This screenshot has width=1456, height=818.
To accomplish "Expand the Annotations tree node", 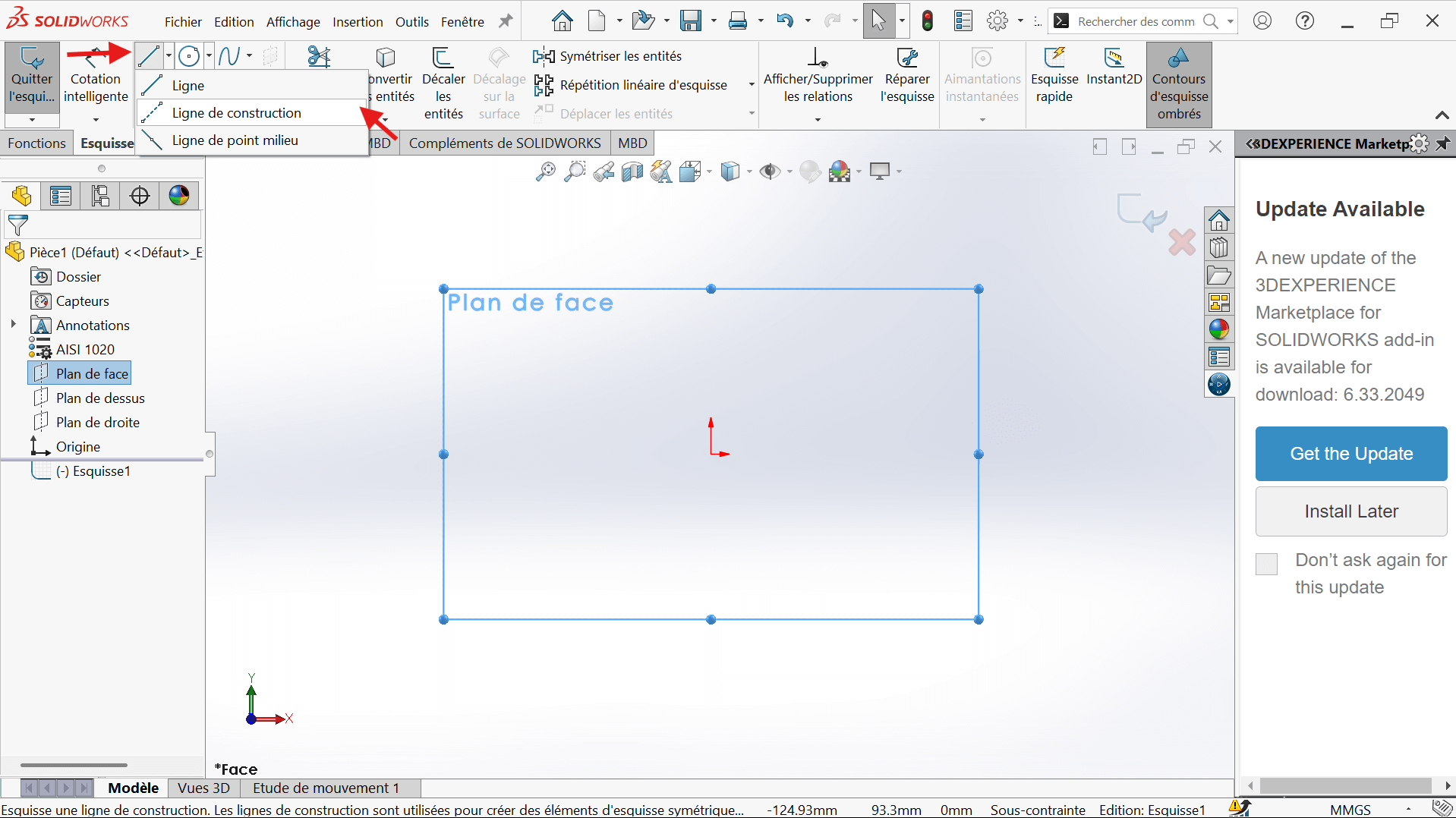I will coord(13,325).
